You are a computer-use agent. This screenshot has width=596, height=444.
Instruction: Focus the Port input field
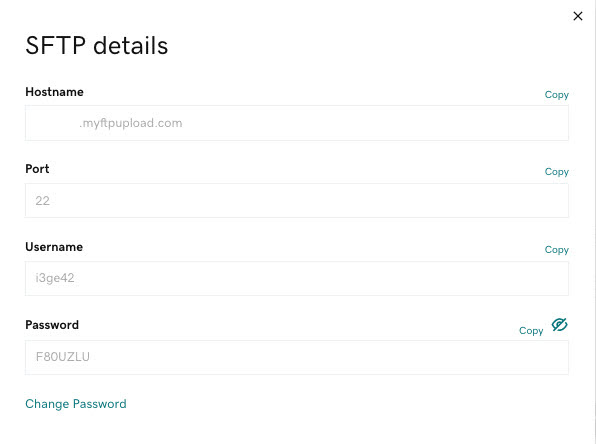(x=297, y=200)
